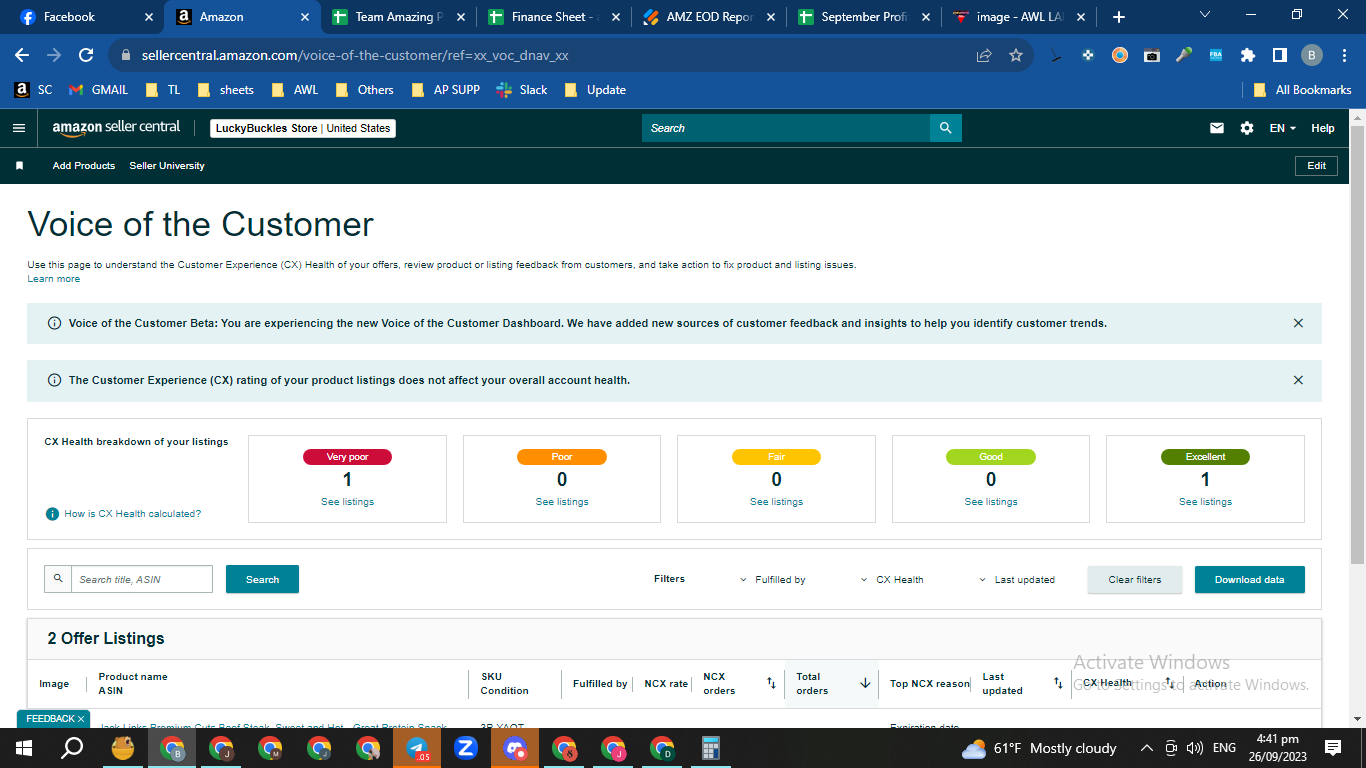Click the Search title, ASIN input field
The image size is (1366, 768).
point(142,579)
